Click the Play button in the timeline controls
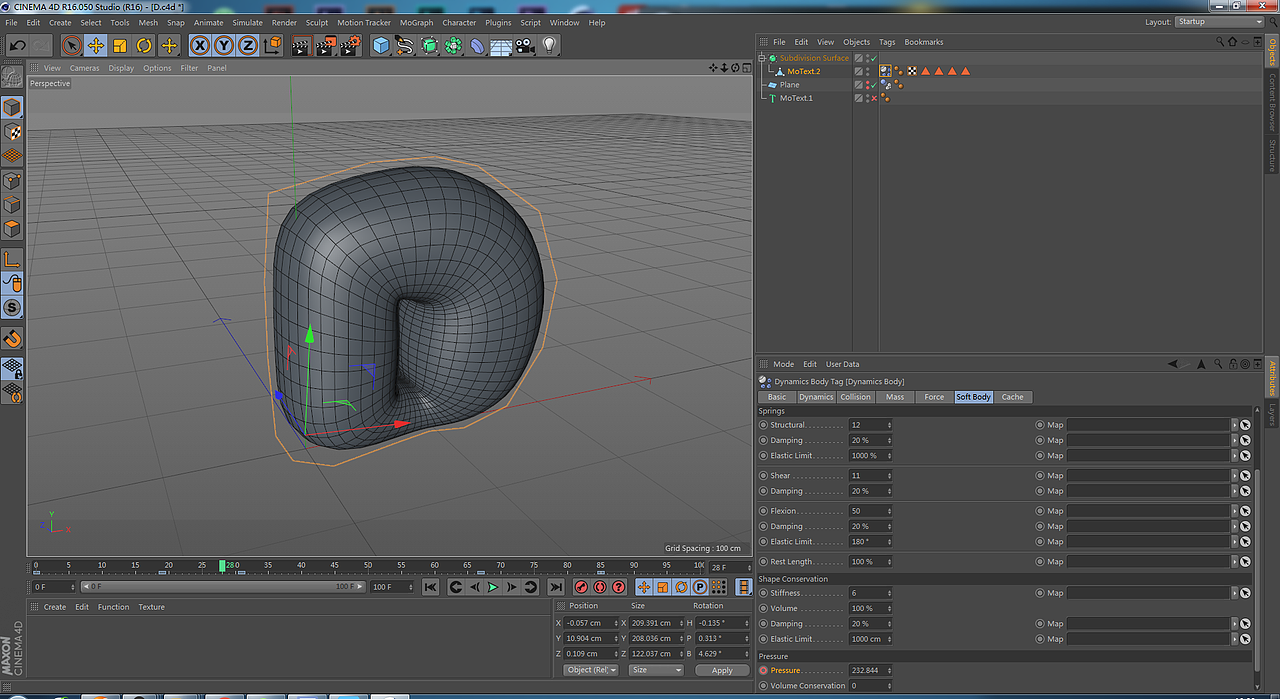 coord(493,587)
